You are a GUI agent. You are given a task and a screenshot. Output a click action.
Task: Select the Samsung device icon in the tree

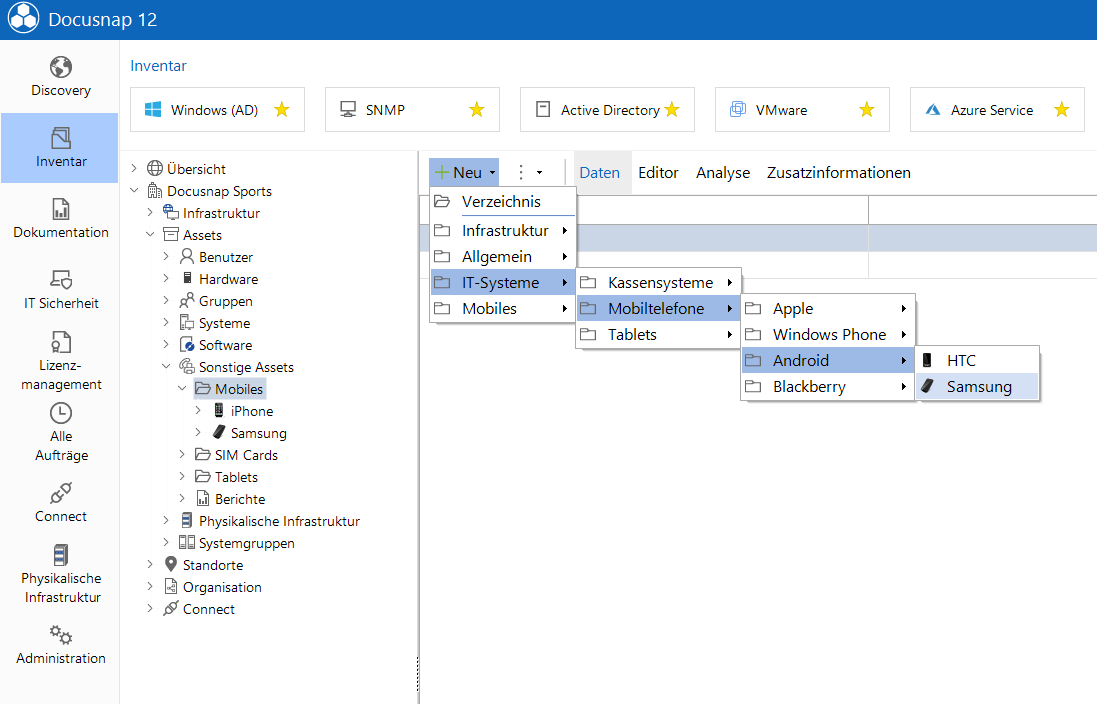(x=219, y=432)
